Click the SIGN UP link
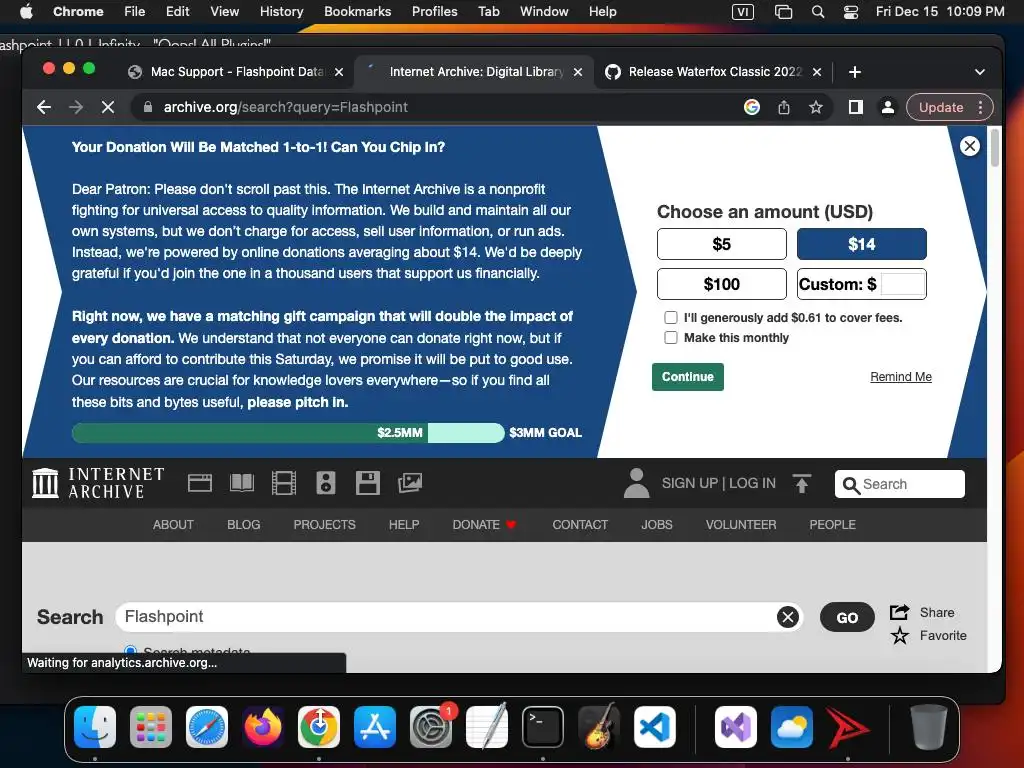Image resolution: width=1024 pixels, height=768 pixels. 690,483
